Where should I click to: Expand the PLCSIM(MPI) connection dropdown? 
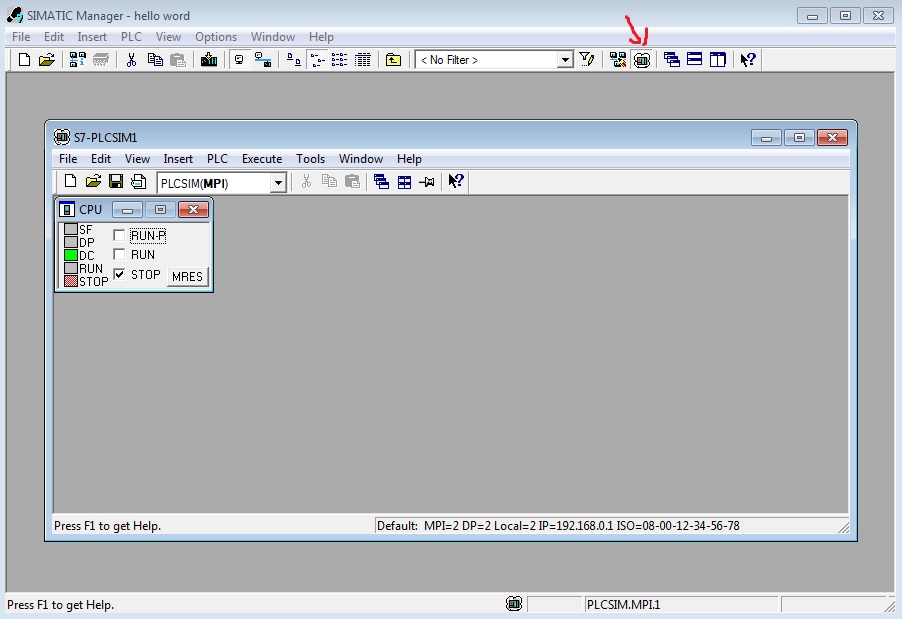pos(278,183)
